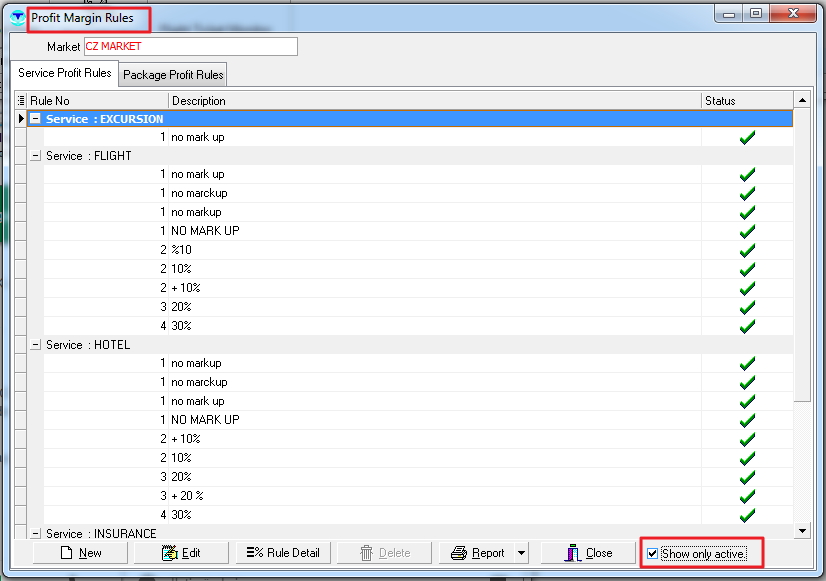Collapse the Service : FLIGHT group
The image size is (826, 581).
click(36, 156)
